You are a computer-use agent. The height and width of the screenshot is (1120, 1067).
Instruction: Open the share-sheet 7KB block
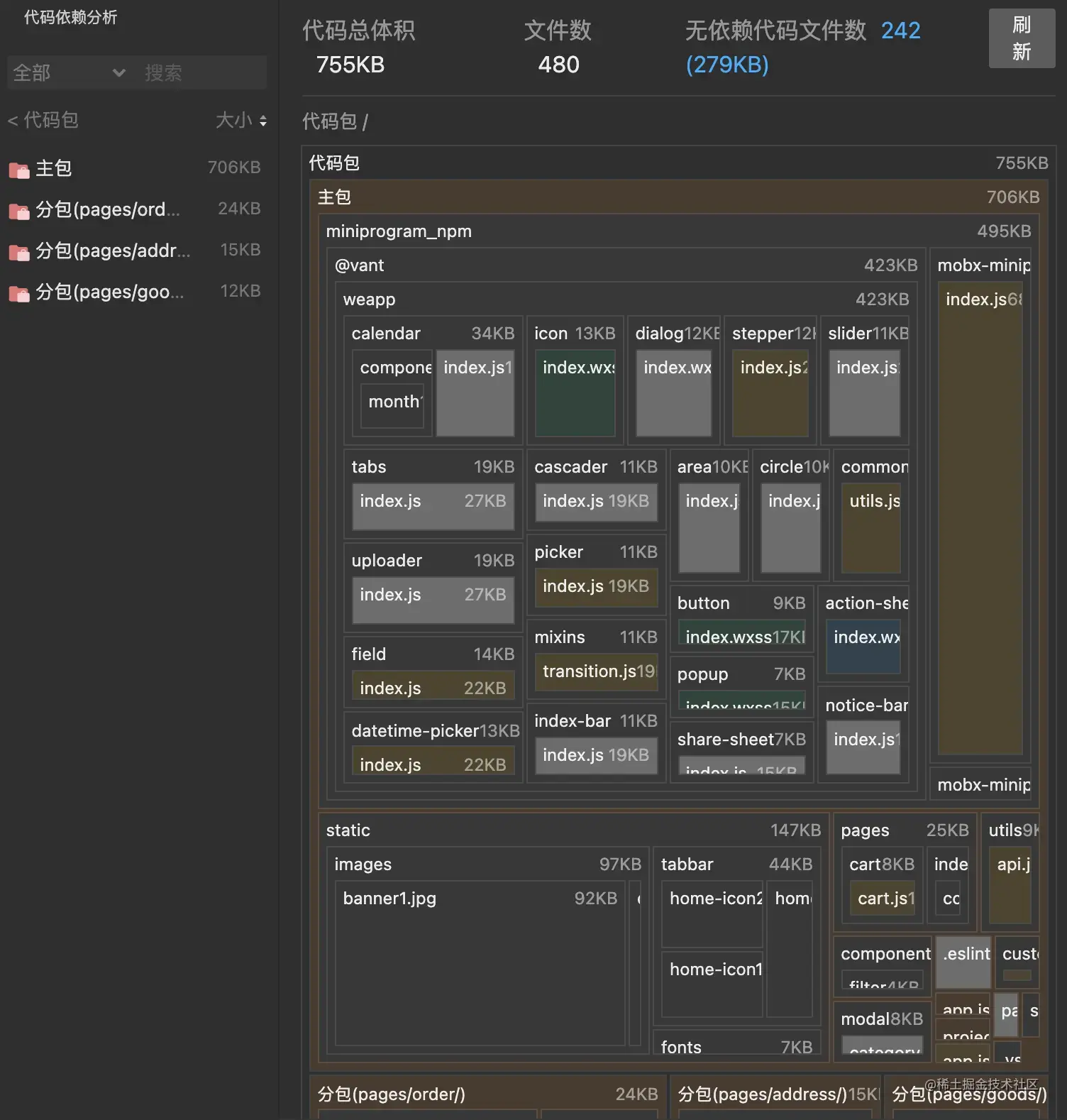[741, 740]
